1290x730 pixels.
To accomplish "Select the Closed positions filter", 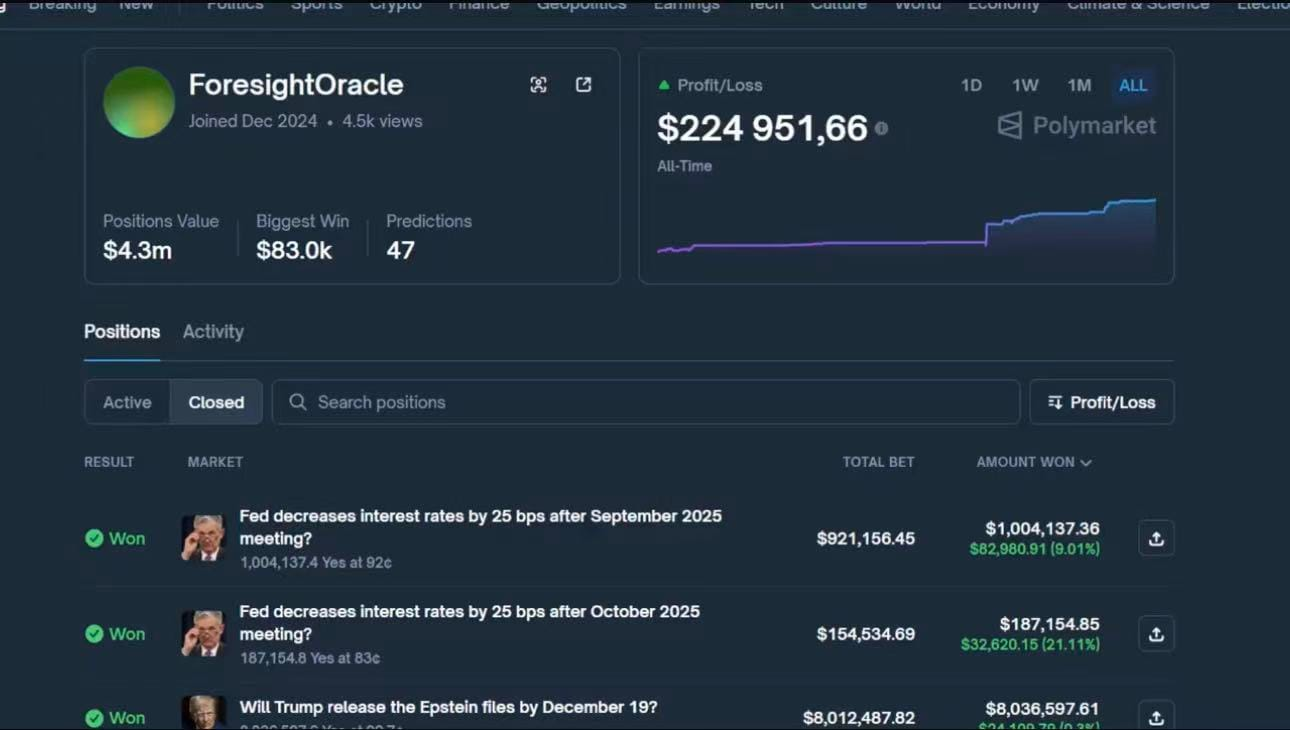I will [216, 402].
